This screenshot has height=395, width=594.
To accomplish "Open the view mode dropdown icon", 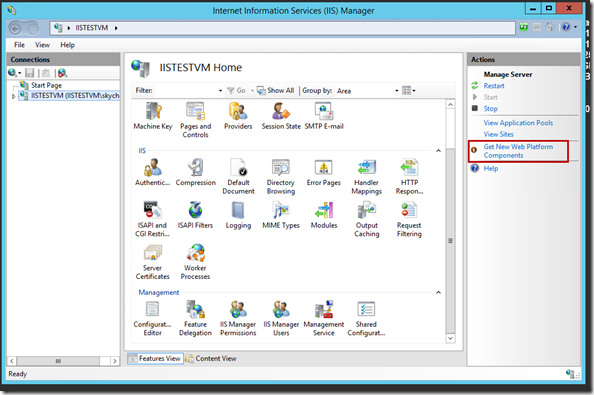I will [x=409, y=91].
